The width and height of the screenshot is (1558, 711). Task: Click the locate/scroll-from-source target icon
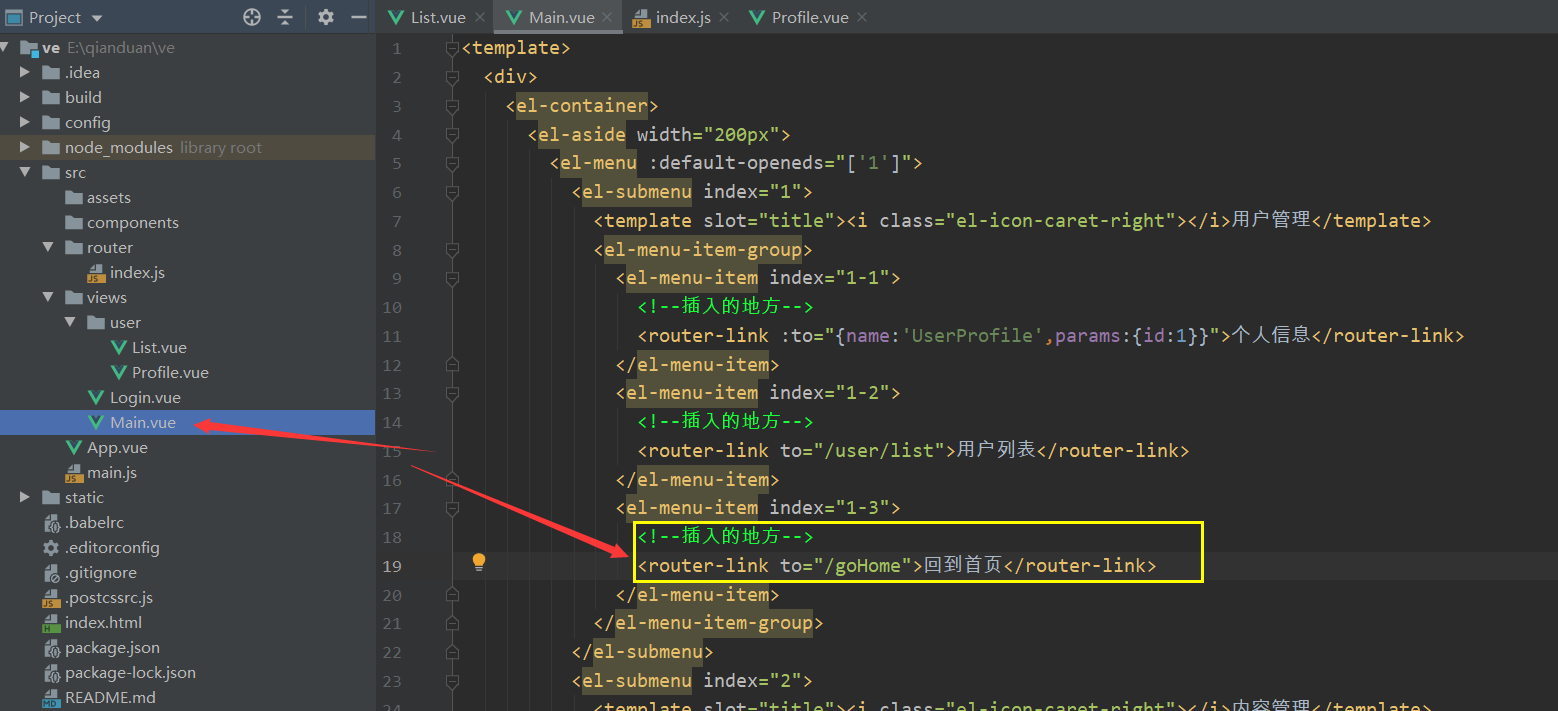[x=252, y=17]
